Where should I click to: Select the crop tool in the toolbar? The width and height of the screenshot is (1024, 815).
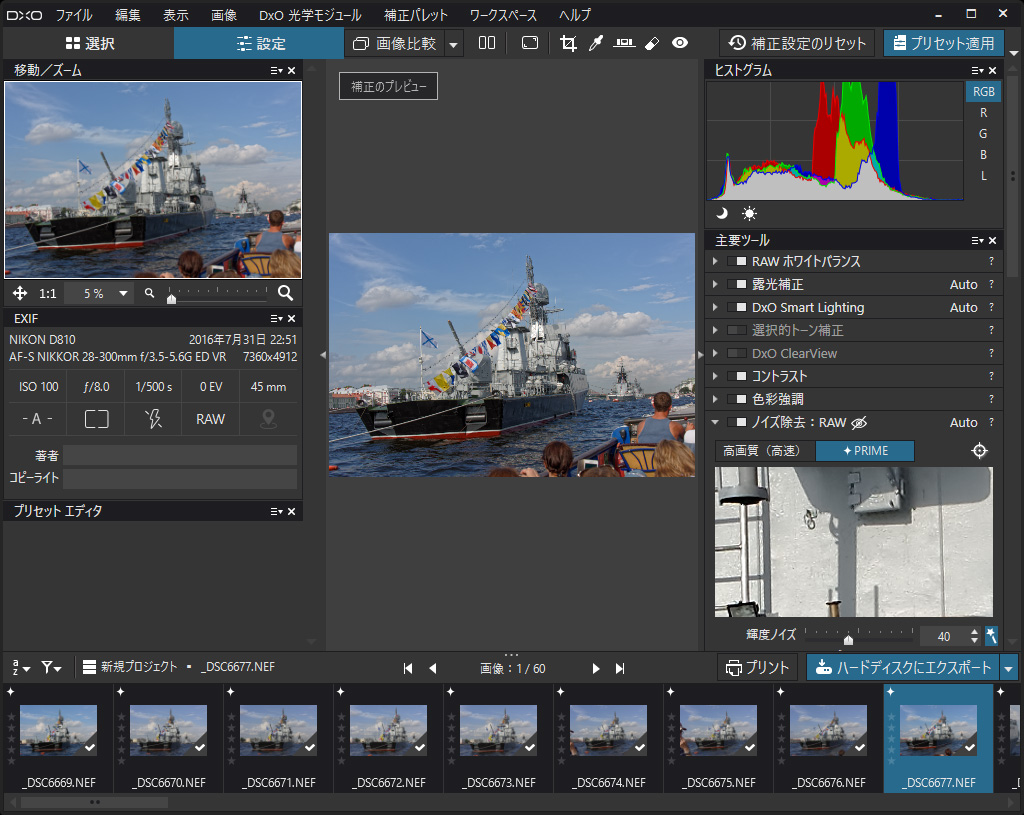(x=569, y=43)
